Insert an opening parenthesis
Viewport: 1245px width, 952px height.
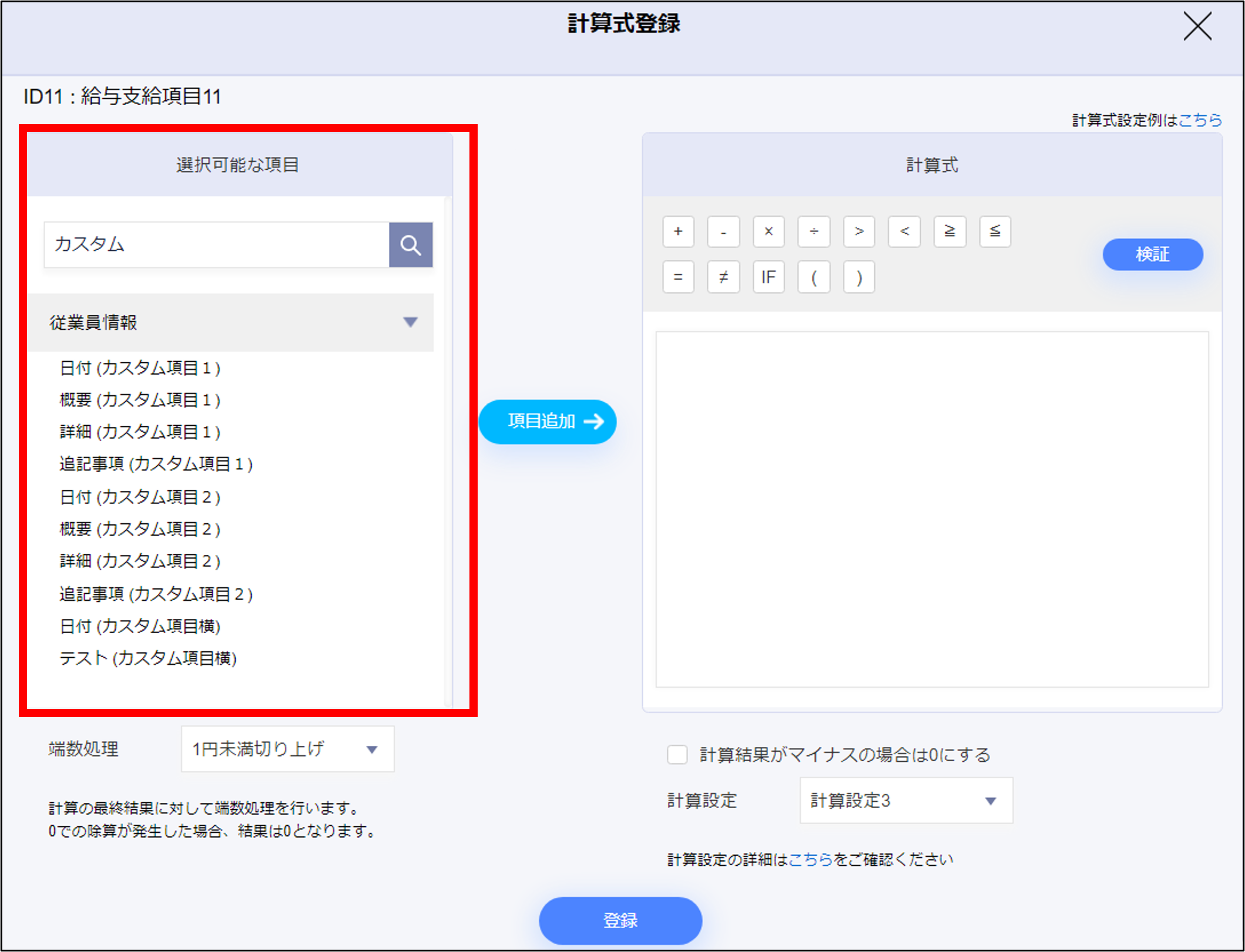(814, 277)
